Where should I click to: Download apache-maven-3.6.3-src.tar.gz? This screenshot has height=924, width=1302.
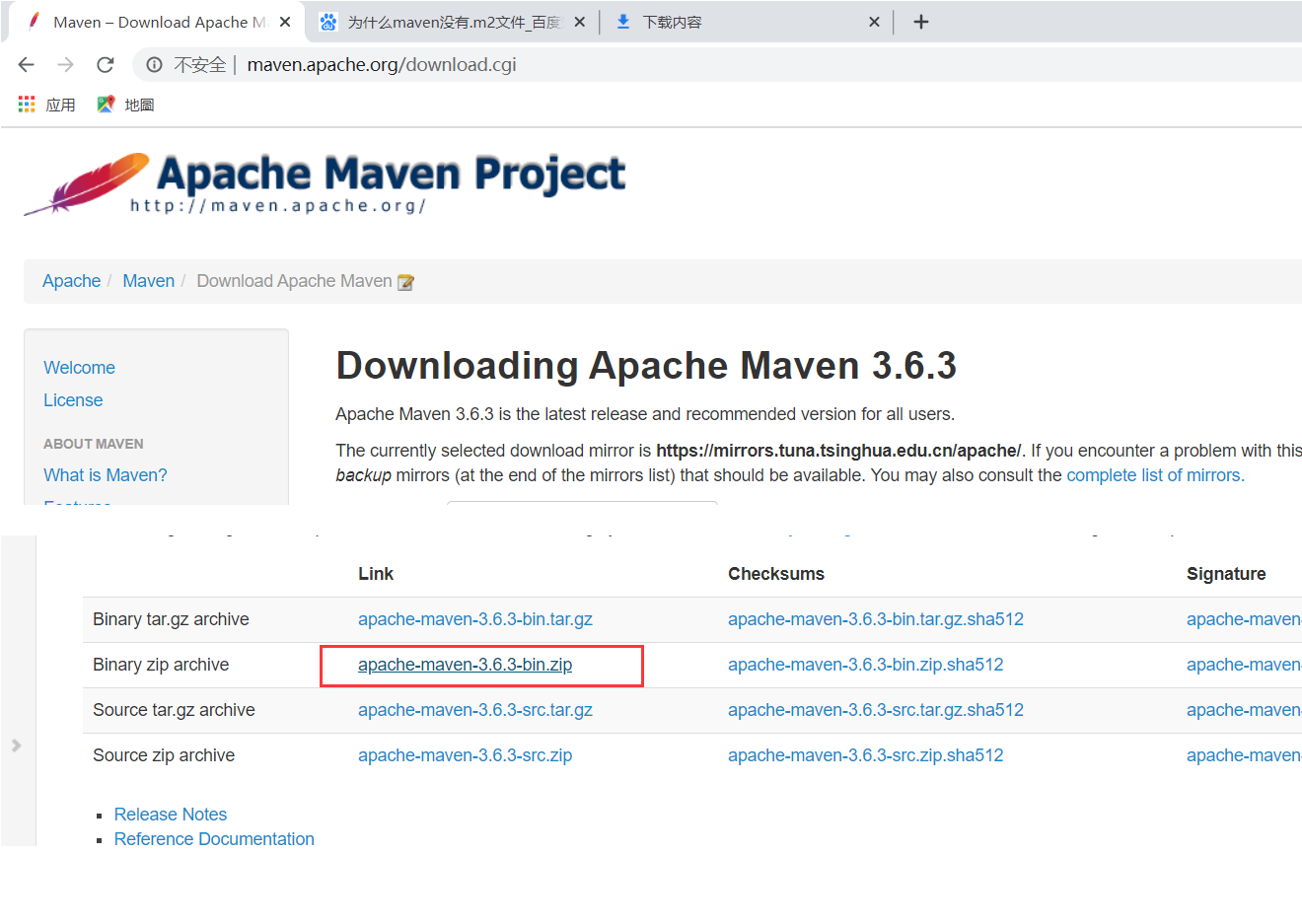tap(475, 710)
